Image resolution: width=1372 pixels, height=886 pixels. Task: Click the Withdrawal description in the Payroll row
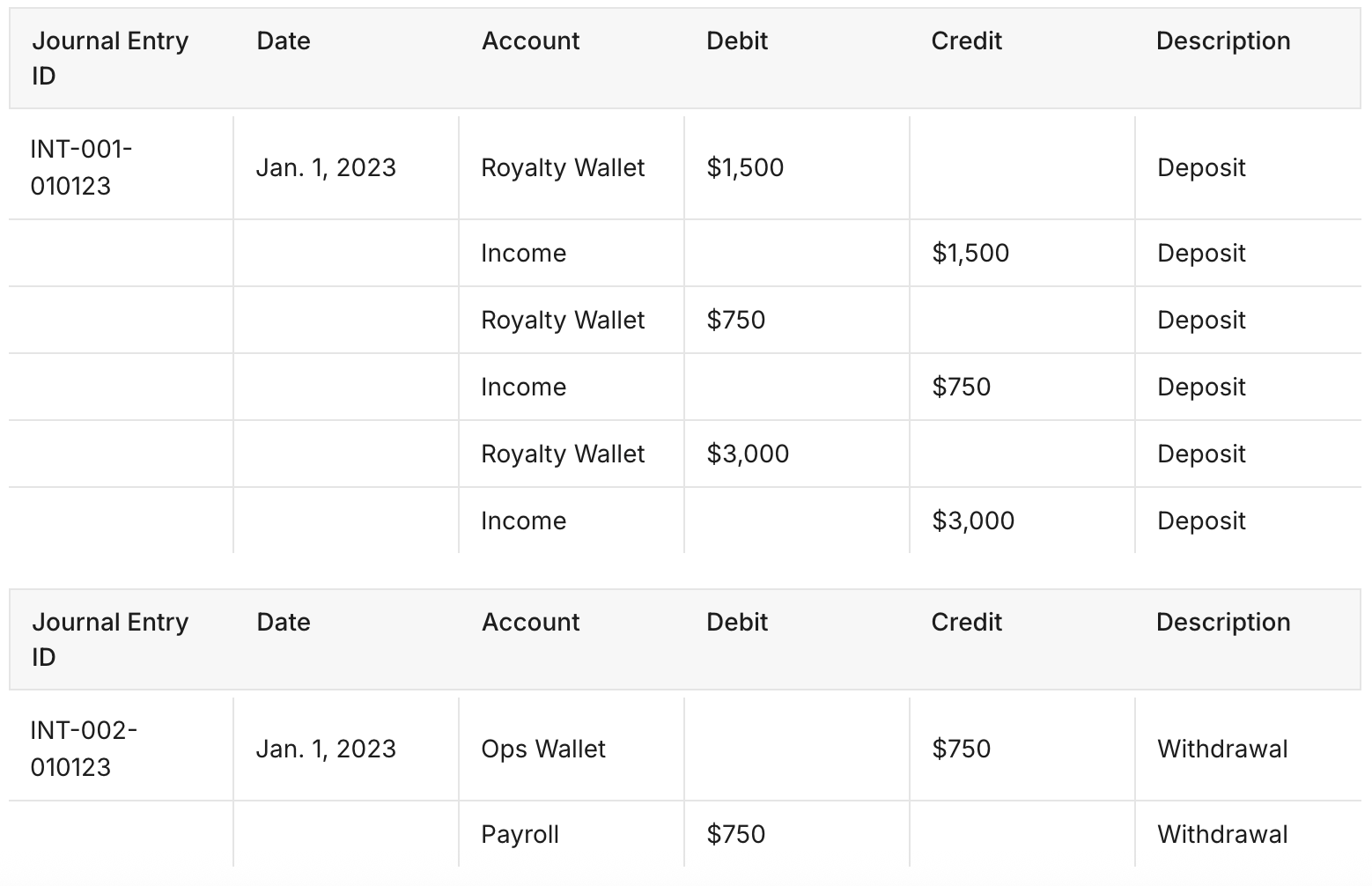(x=1221, y=834)
